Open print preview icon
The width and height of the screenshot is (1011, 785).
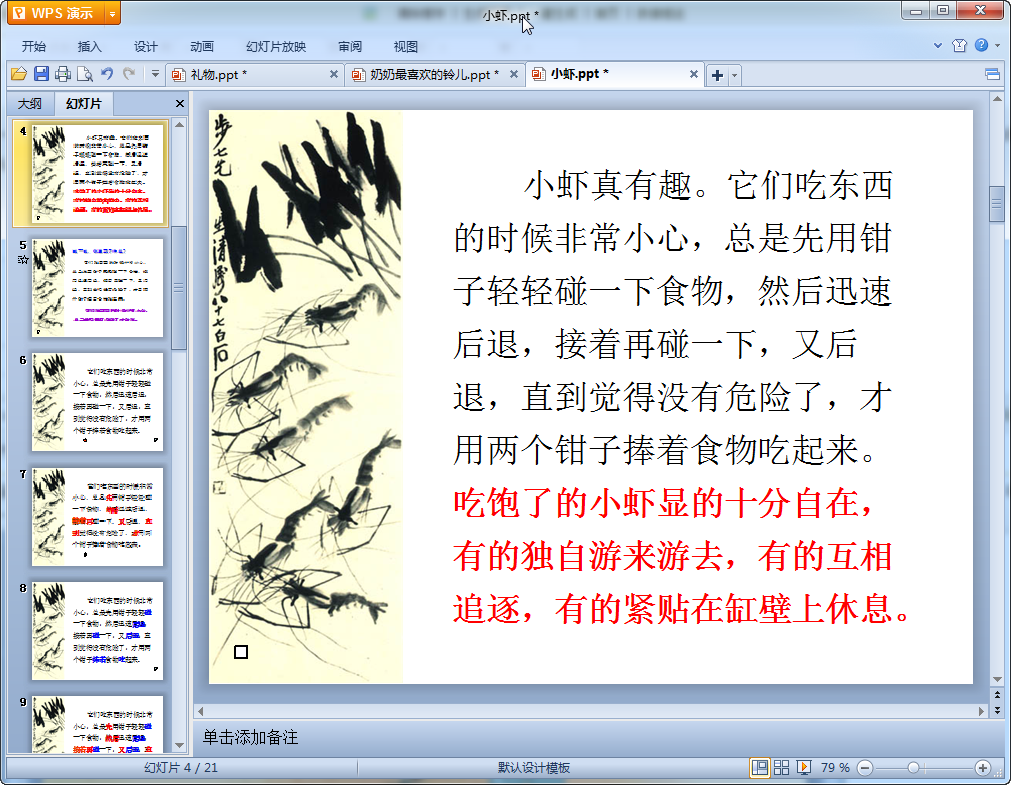[x=84, y=74]
